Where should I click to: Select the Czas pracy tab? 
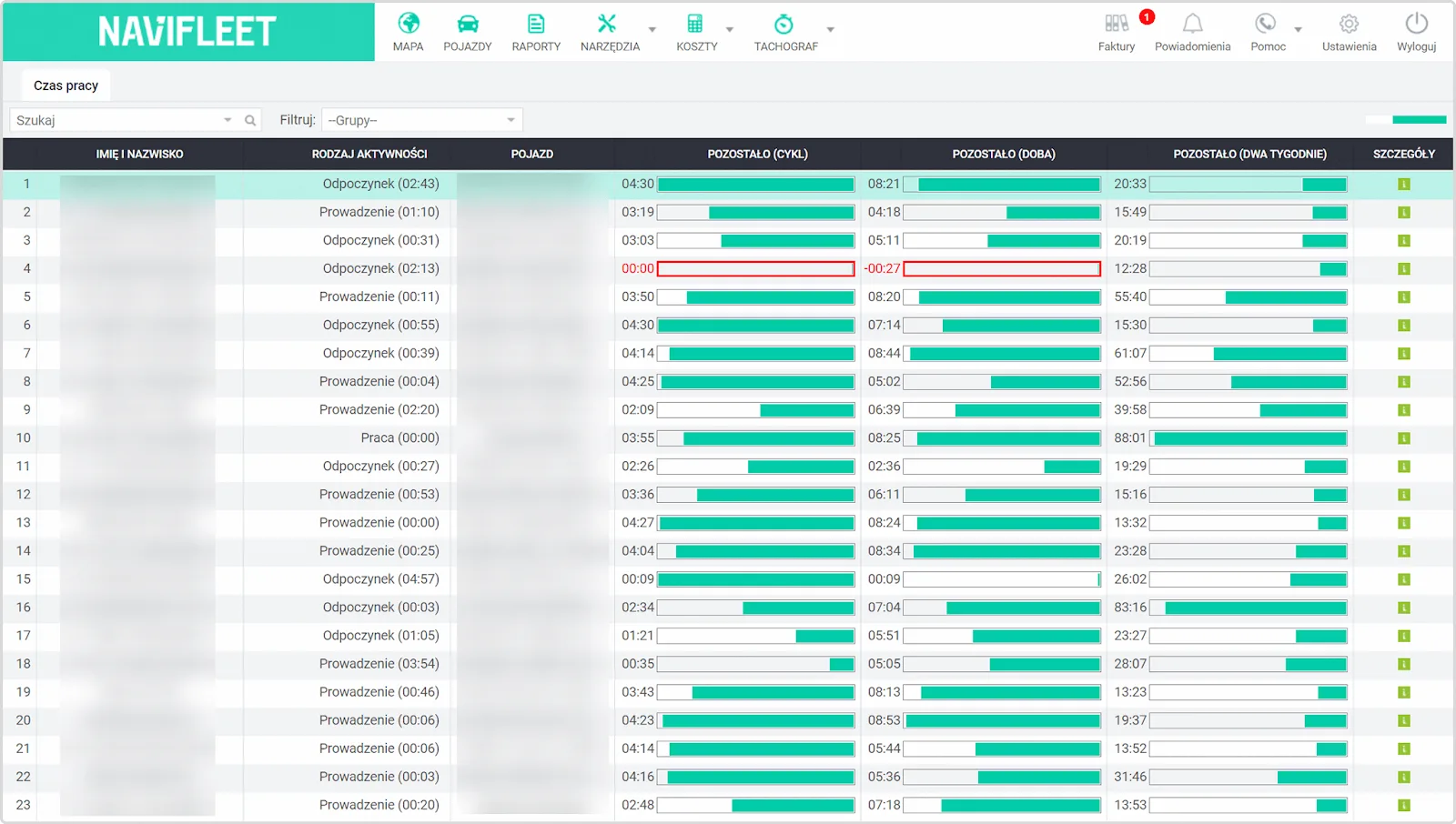(x=66, y=85)
